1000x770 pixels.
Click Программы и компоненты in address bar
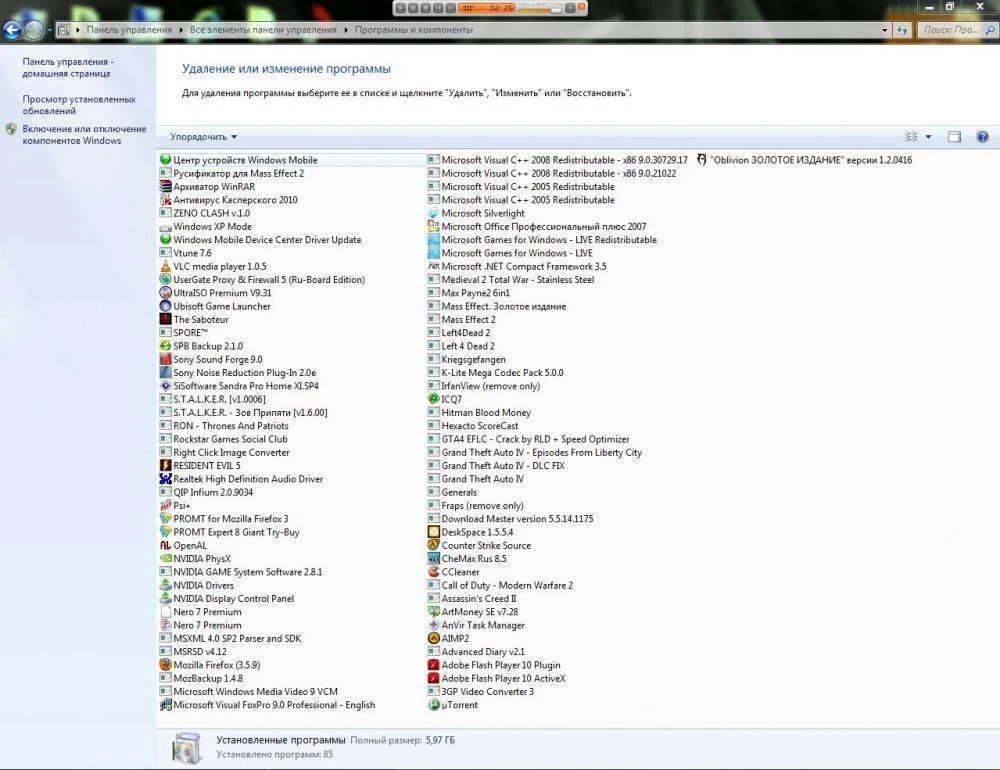[414, 29]
